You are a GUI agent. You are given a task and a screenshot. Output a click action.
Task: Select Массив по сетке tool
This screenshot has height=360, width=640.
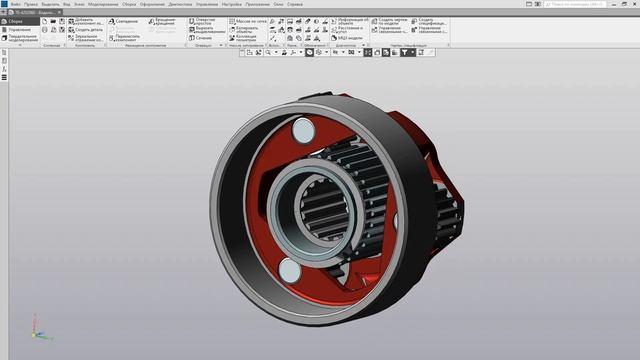tap(248, 21)
